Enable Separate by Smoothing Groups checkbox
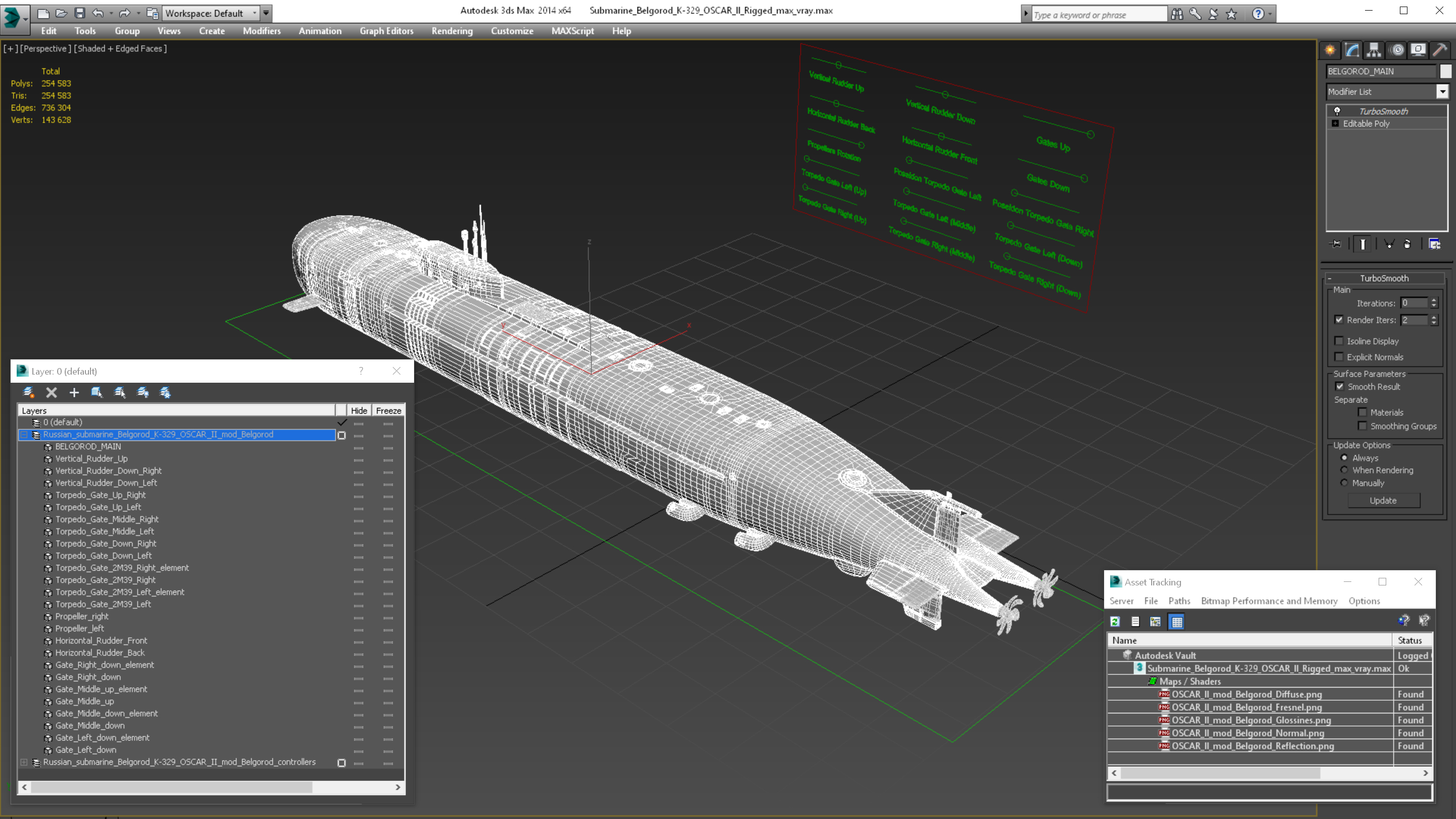Screen dimensions: 1456x819 click(x=1363, y=426)
